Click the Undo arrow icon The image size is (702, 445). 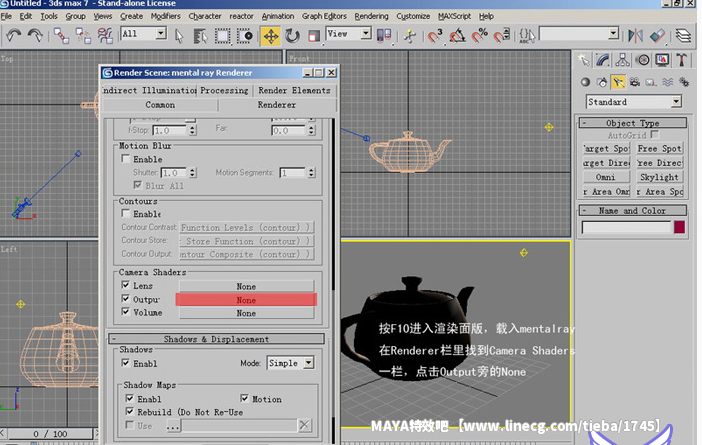point(14,35)
